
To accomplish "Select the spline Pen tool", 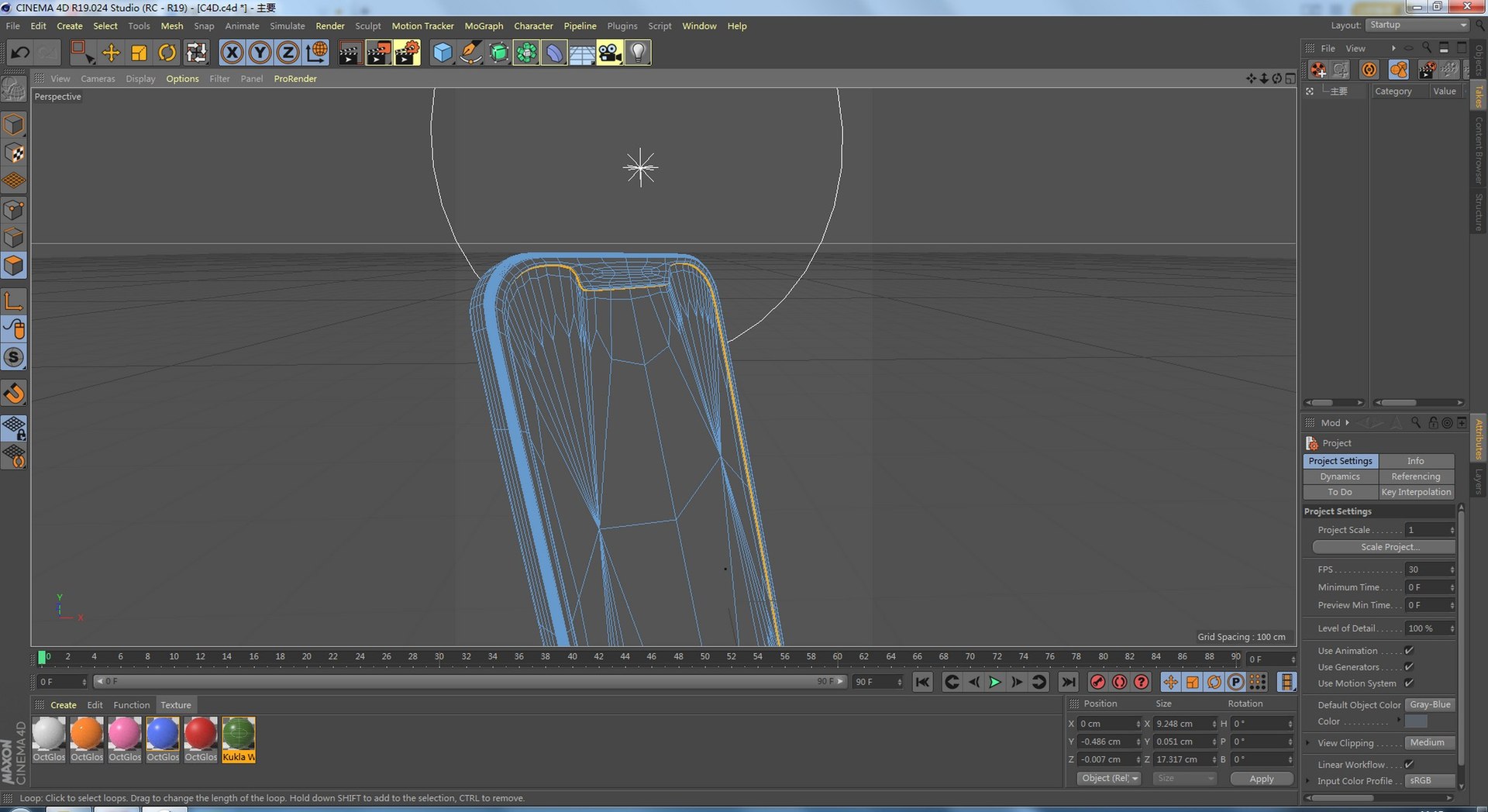I will click(x=470, y=53).
